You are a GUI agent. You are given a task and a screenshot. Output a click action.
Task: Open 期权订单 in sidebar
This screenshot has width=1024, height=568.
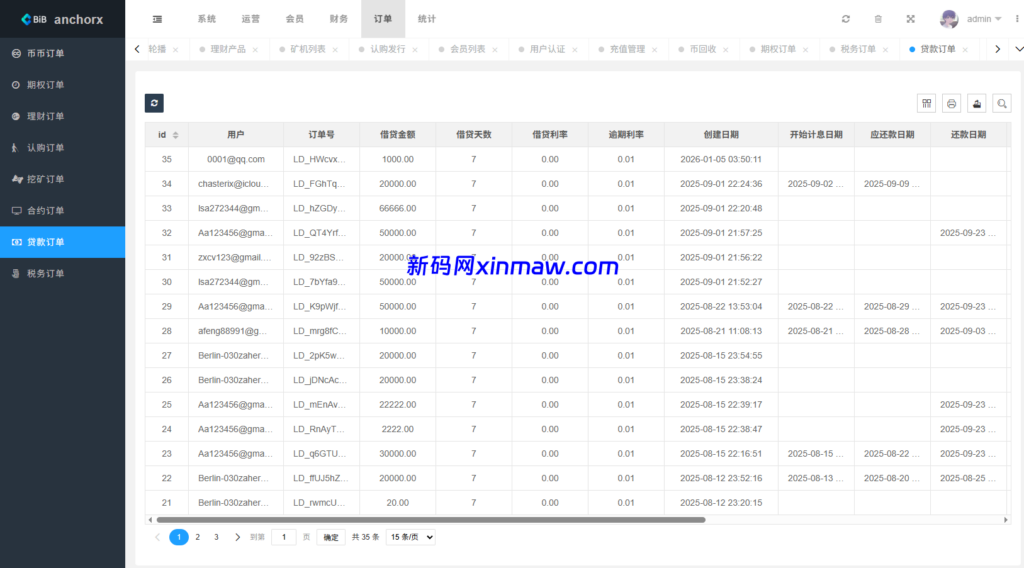pyautogui.click(x=63, y=85)
